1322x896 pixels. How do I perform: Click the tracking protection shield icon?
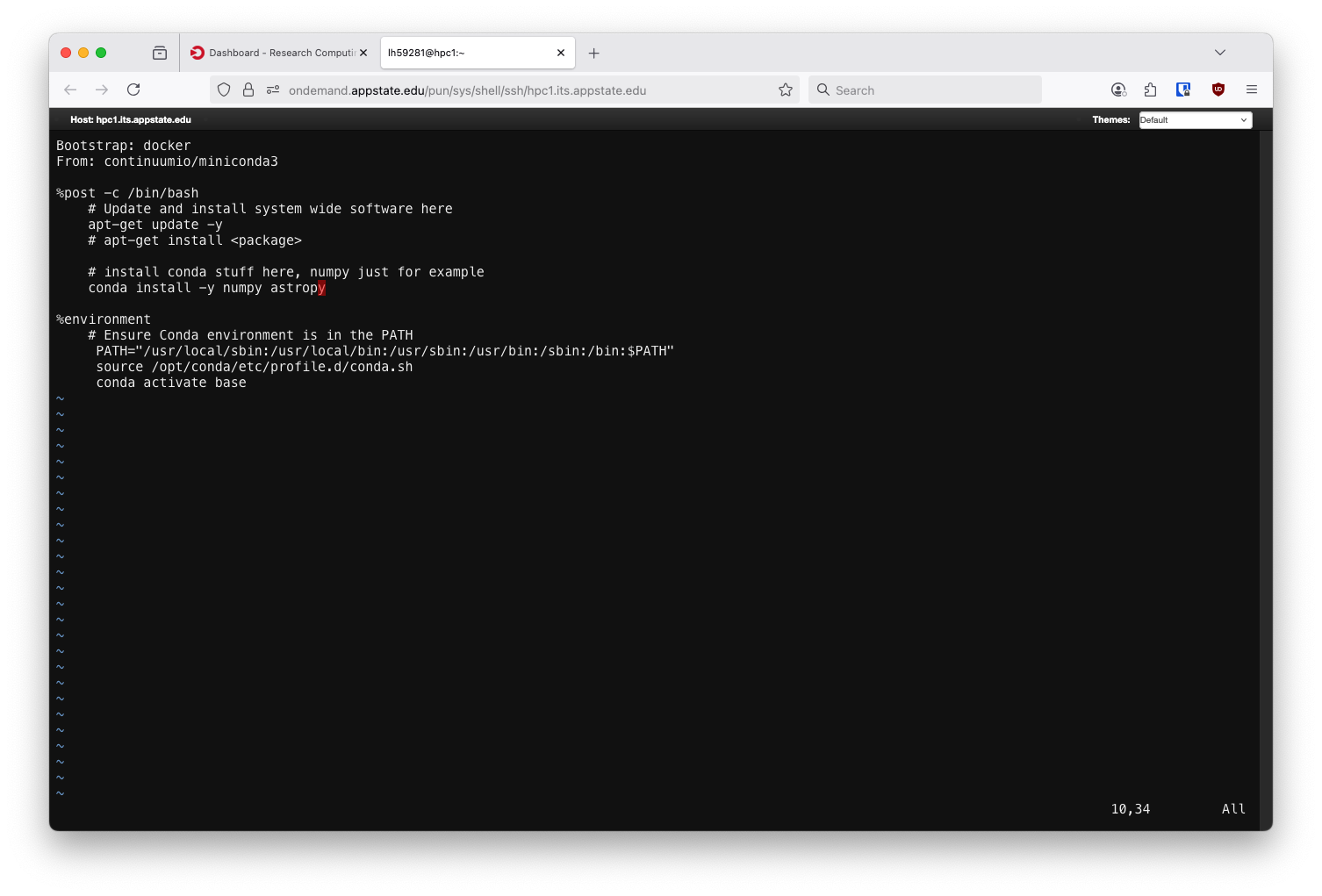224,90
